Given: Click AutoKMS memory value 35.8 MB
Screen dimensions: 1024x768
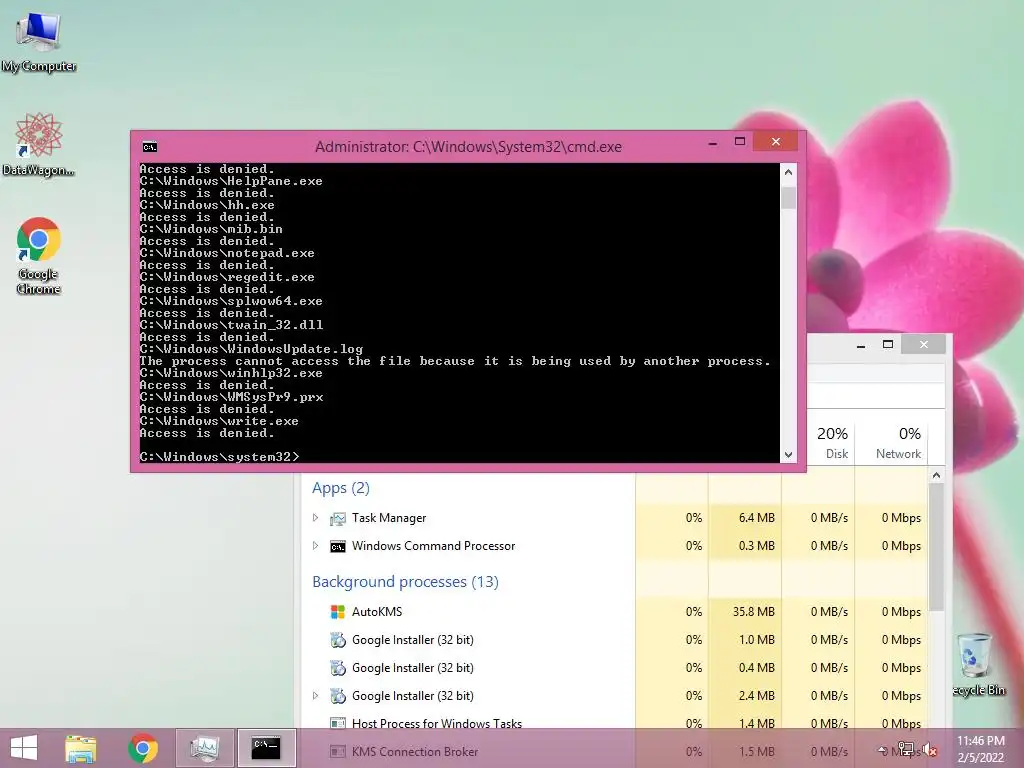Looking at the screenshot, I should click(754, 612).
